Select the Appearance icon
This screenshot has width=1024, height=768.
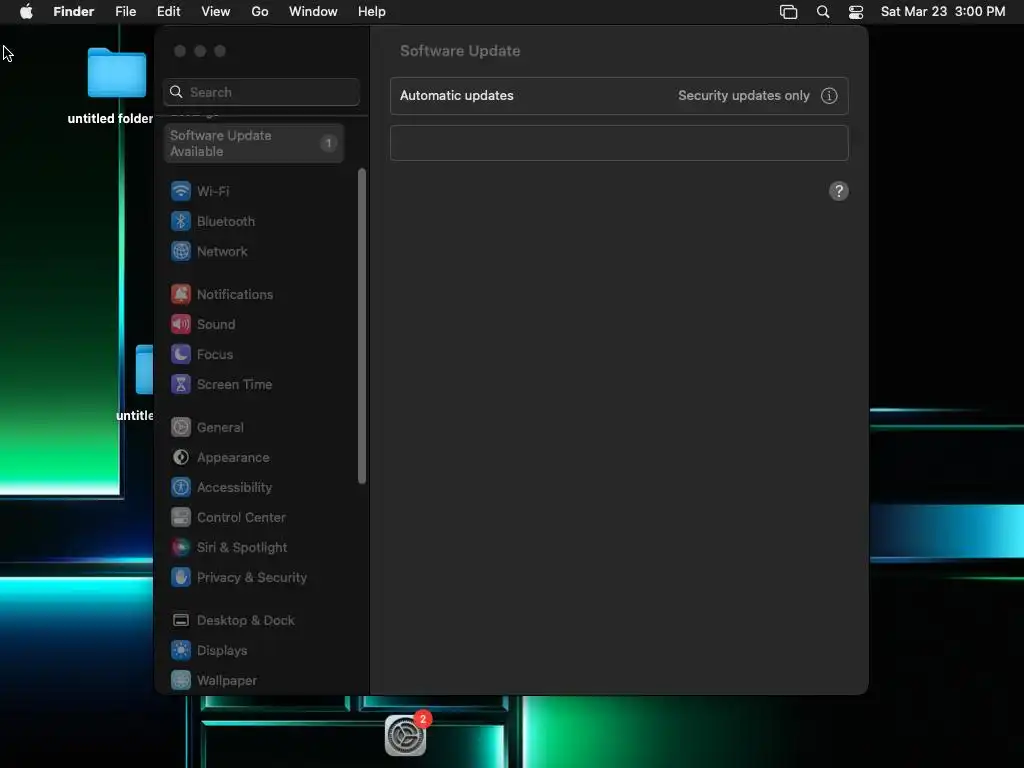coord(181,457)
